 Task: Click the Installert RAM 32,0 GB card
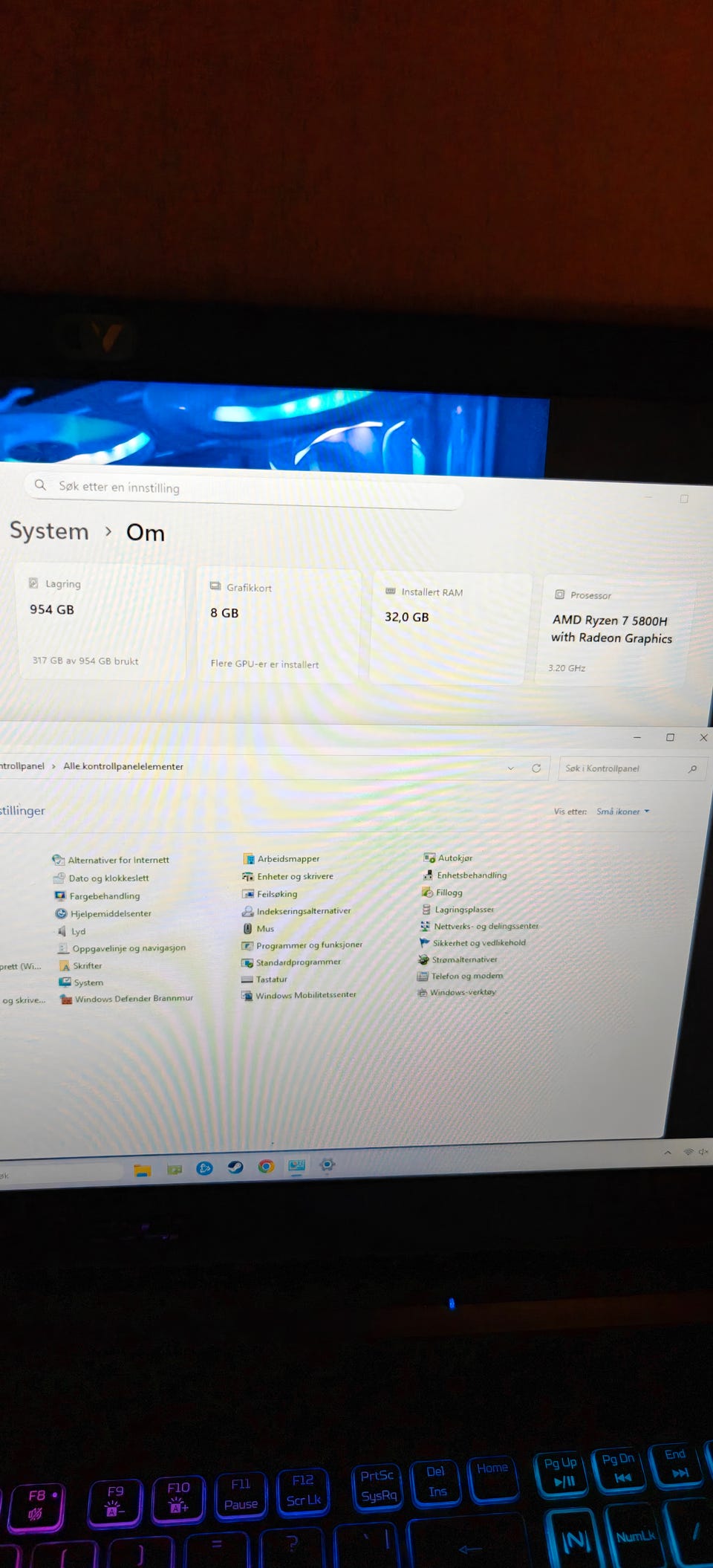tap(451, 628)
